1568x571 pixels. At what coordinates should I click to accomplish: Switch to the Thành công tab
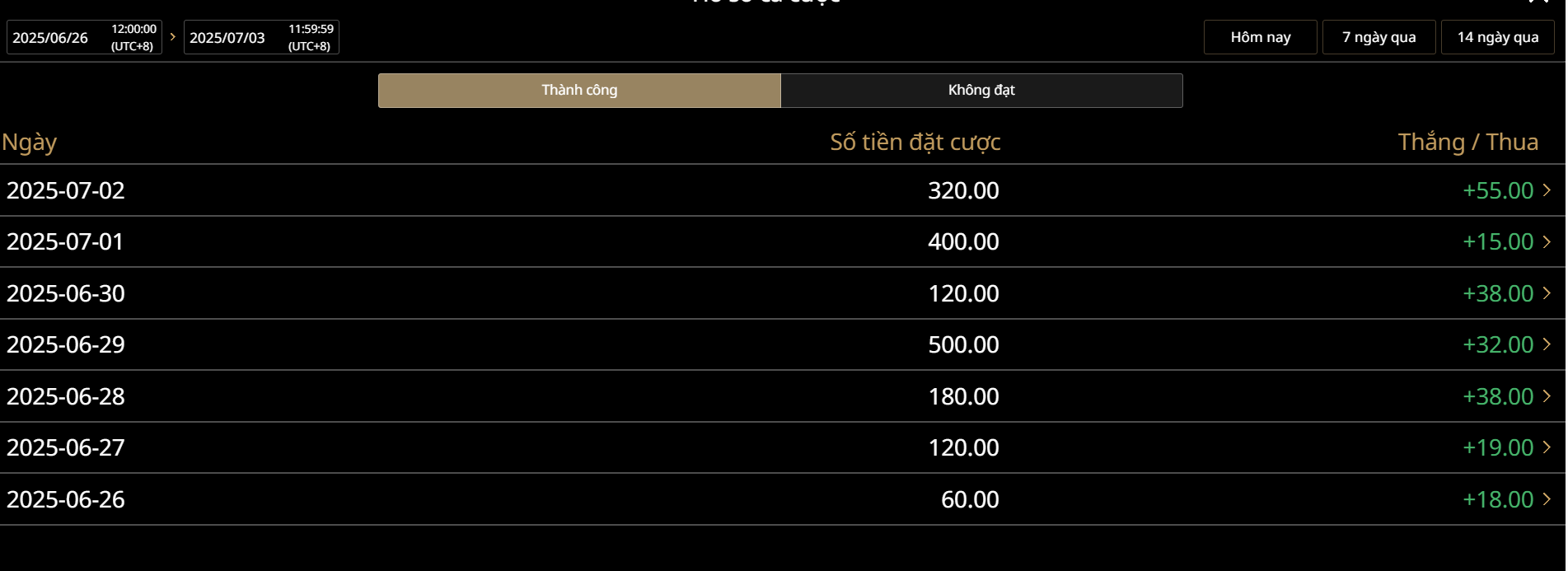[579, 91]
